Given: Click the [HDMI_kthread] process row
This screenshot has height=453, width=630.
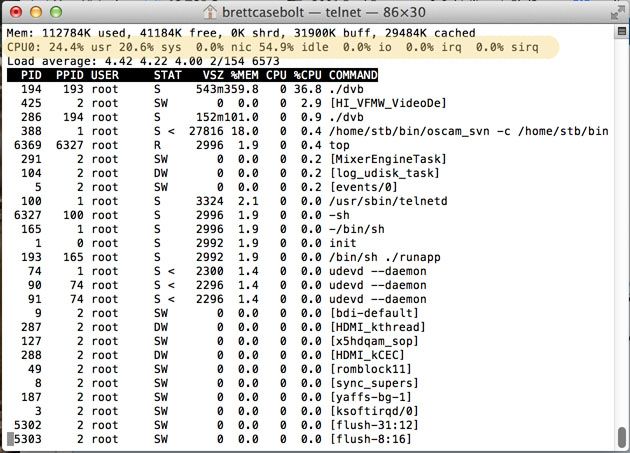Looking at the screenshot, I should (374, 327).
